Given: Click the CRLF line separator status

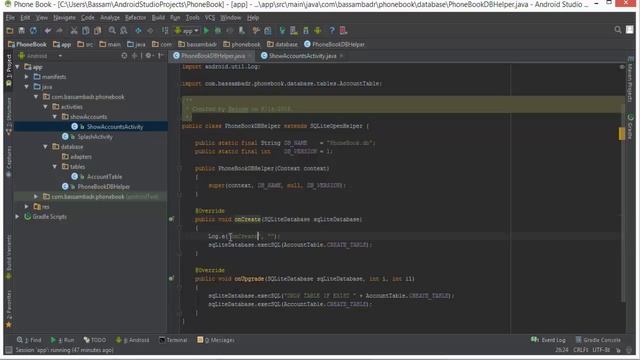Looking at the screenshot, I should click(x=580, y=350).
